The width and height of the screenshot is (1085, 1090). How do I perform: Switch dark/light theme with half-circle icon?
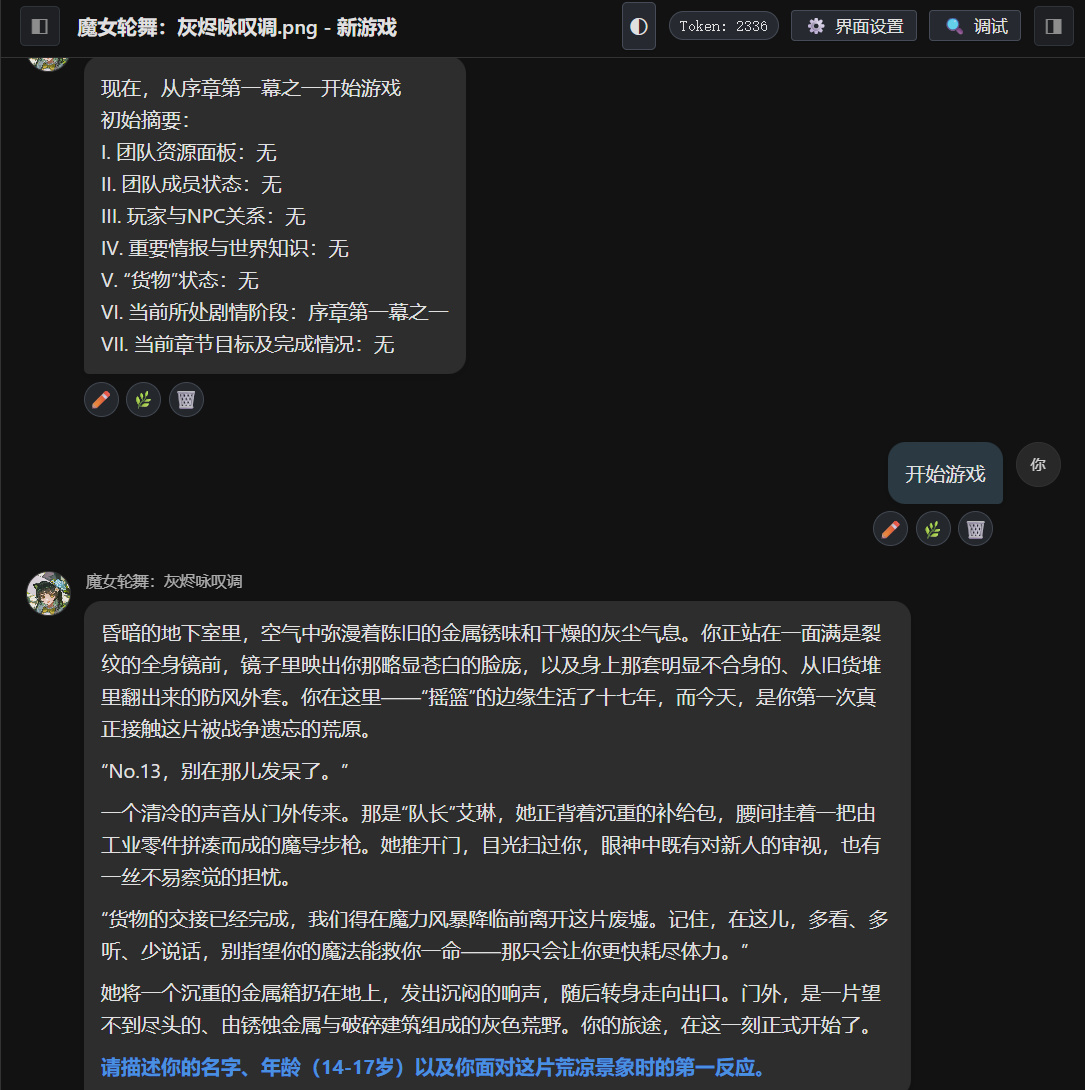click(639, 26)
